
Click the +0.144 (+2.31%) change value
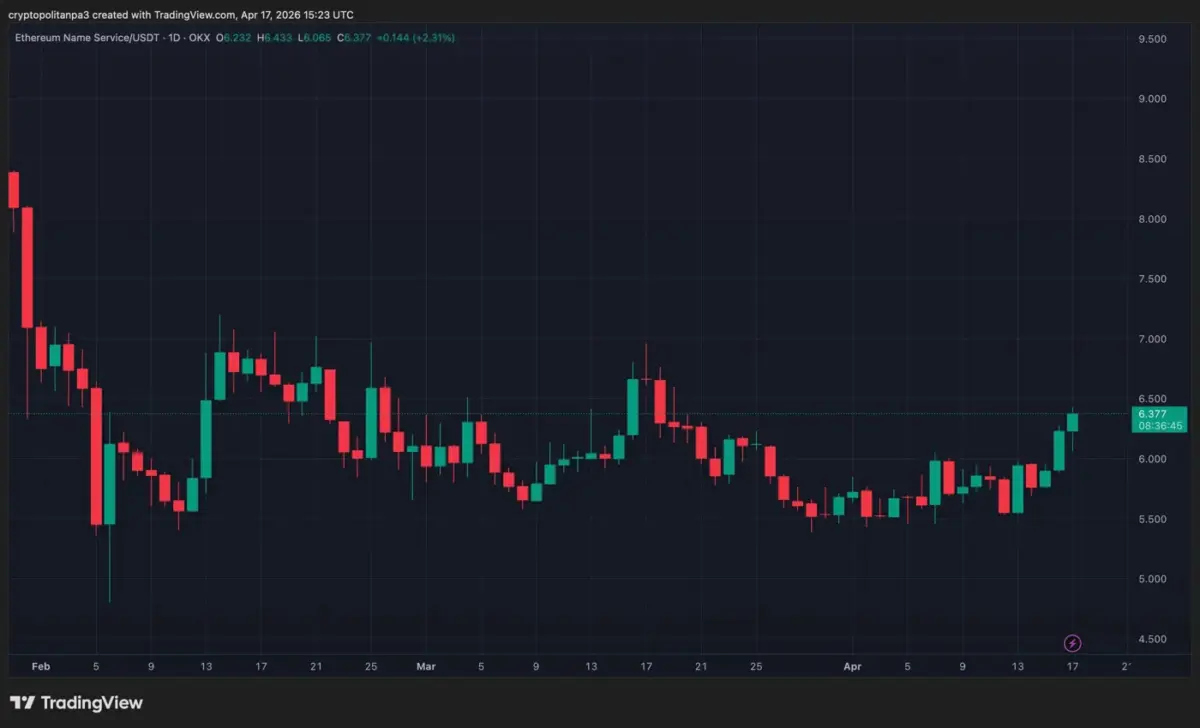(x=417, y=38)
